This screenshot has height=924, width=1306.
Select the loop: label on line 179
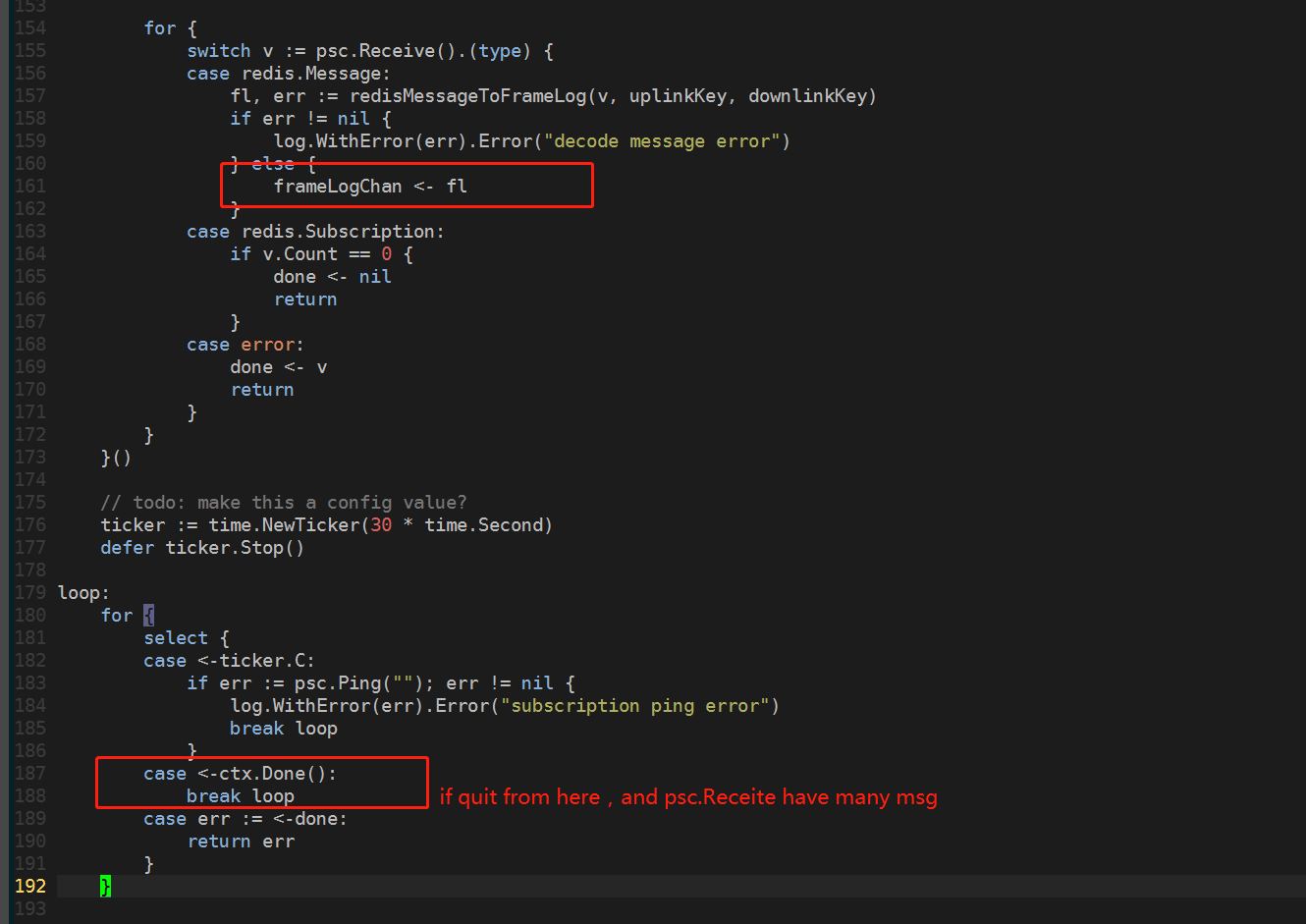(x=82, y=592)
